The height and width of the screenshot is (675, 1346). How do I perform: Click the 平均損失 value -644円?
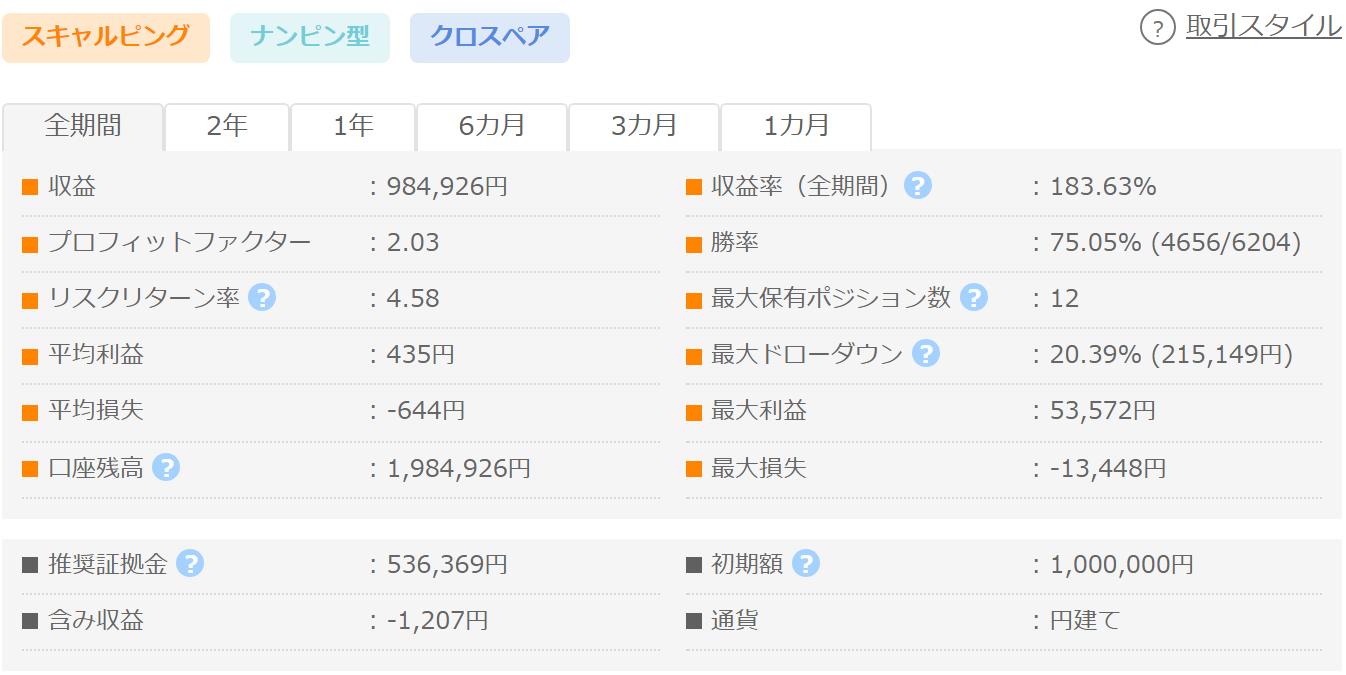[x=426, y=411]
